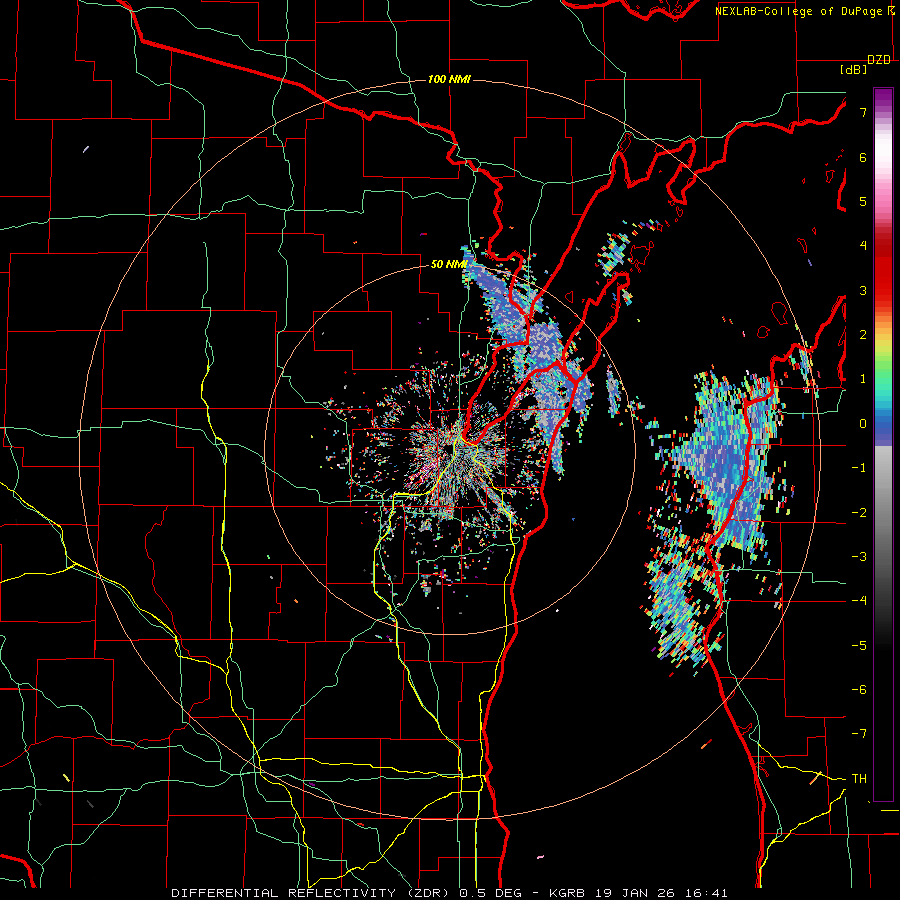Viewport: 900px width, 900px height.
Task: Click the DZD label above the color bar
Action: click(x=879, y=60)
